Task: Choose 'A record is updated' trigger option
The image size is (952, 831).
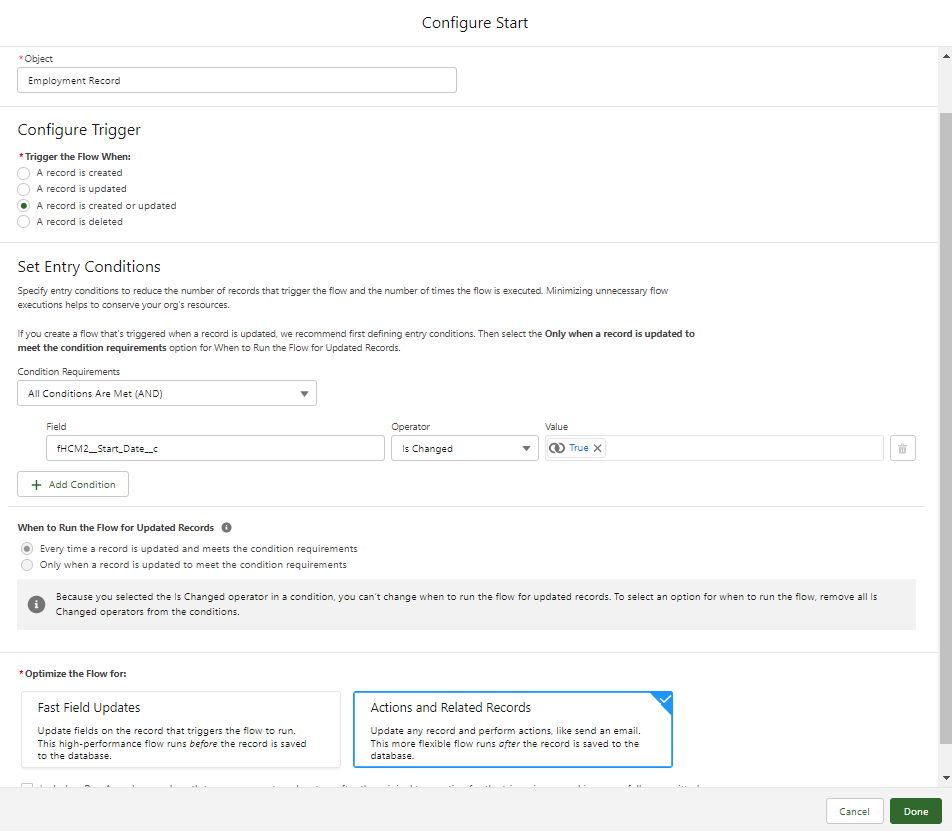Action: tap(24, 189)
